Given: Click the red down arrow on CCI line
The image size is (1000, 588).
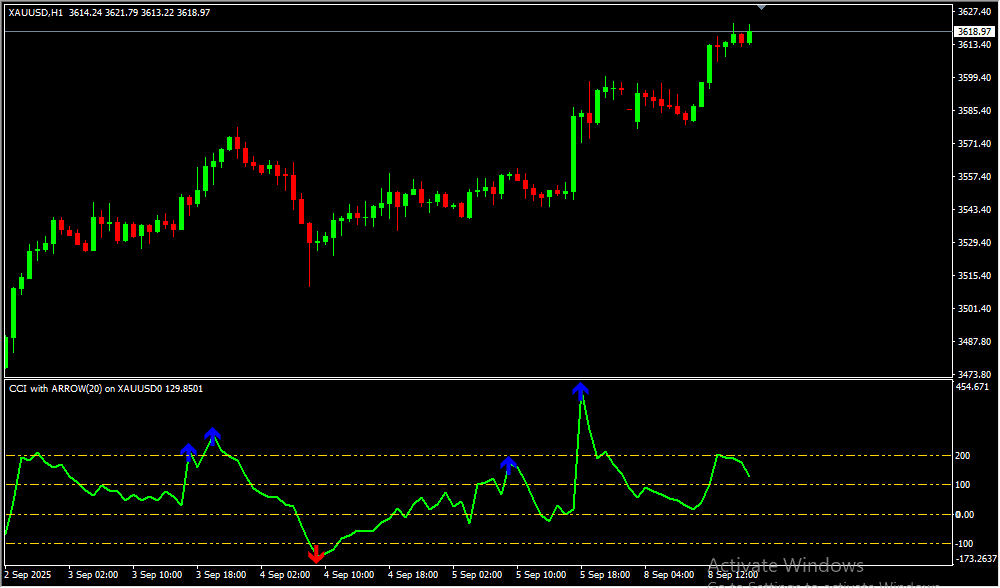Looking at the screenshot, I should click(x=316, y=554).
